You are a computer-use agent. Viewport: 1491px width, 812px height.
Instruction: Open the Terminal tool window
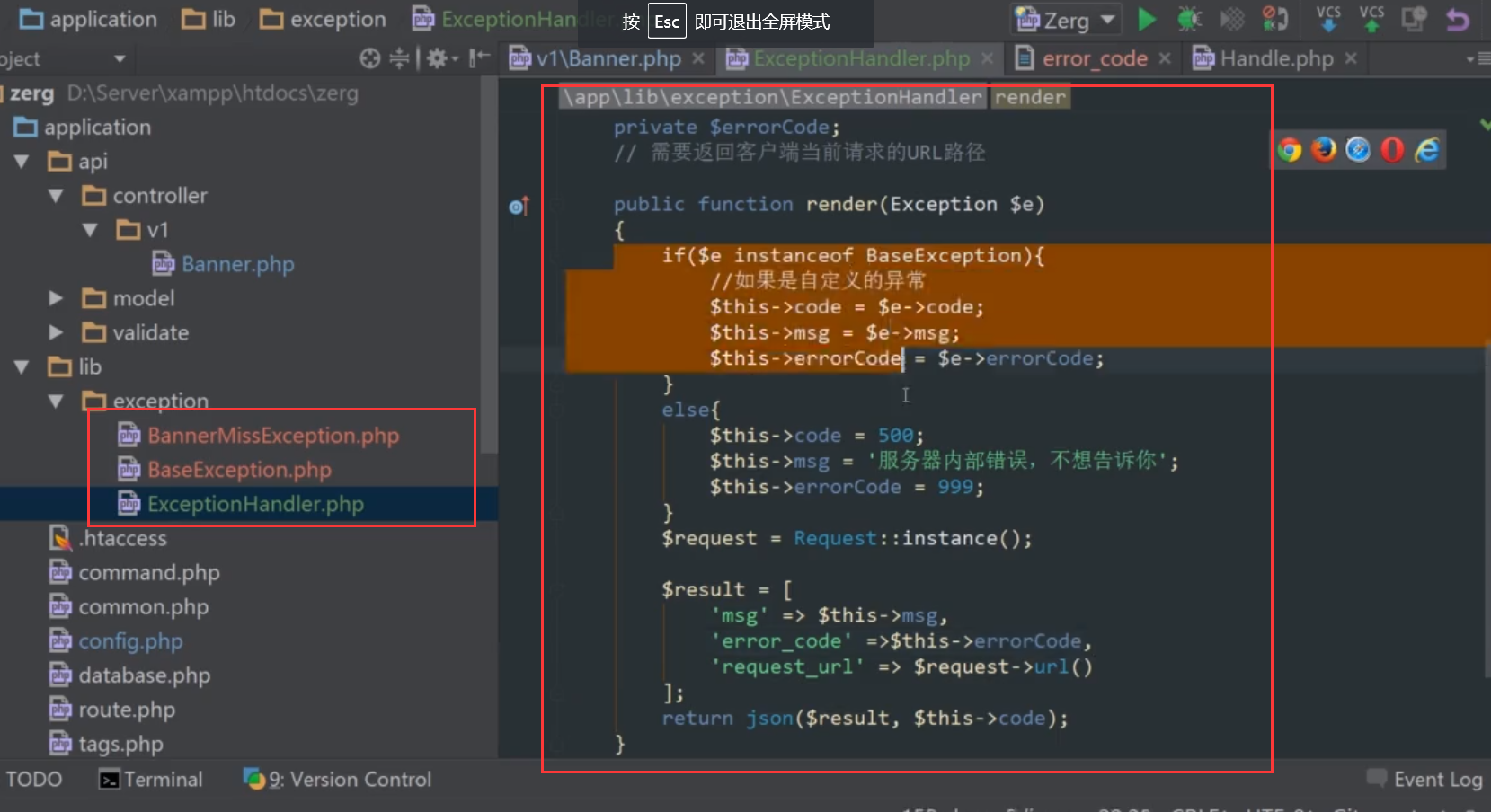pyautogui.click(x=151, y=780)
